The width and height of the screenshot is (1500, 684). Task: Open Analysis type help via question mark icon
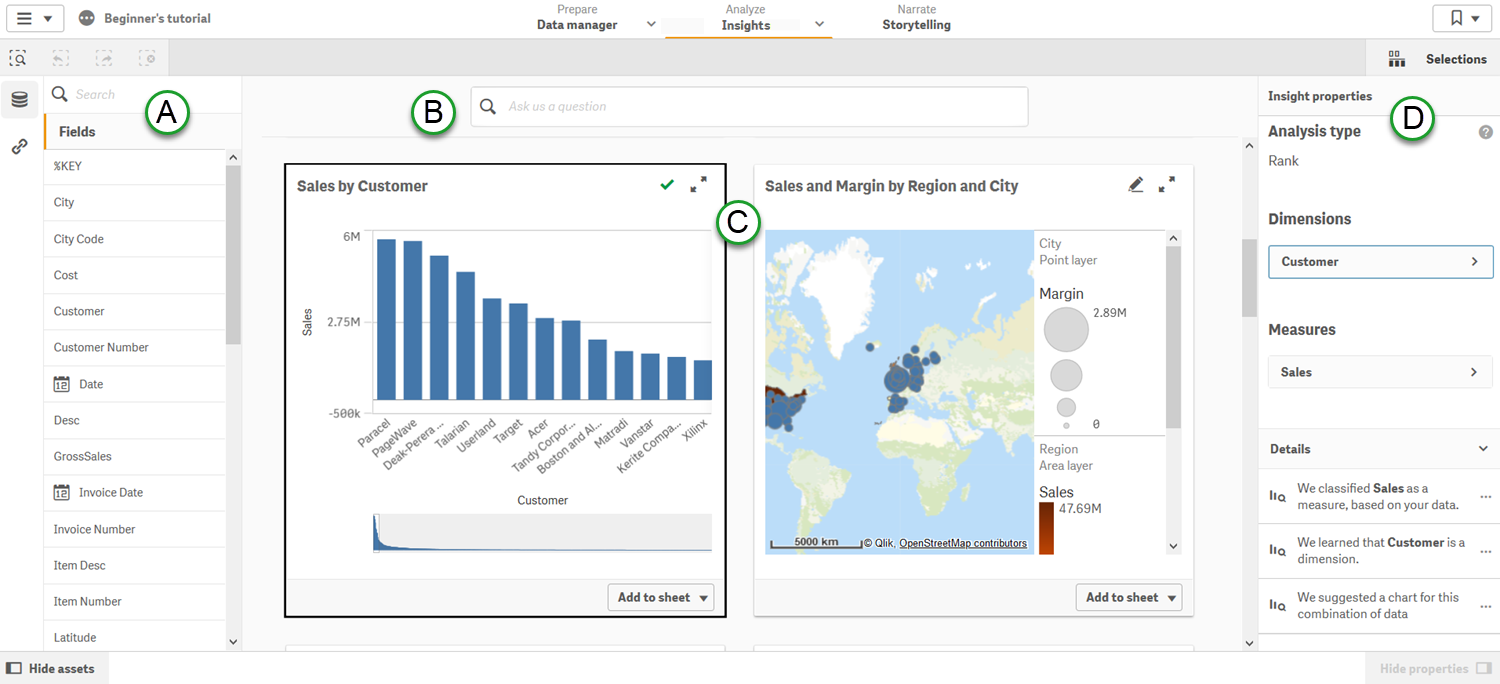coord(1485,131)
